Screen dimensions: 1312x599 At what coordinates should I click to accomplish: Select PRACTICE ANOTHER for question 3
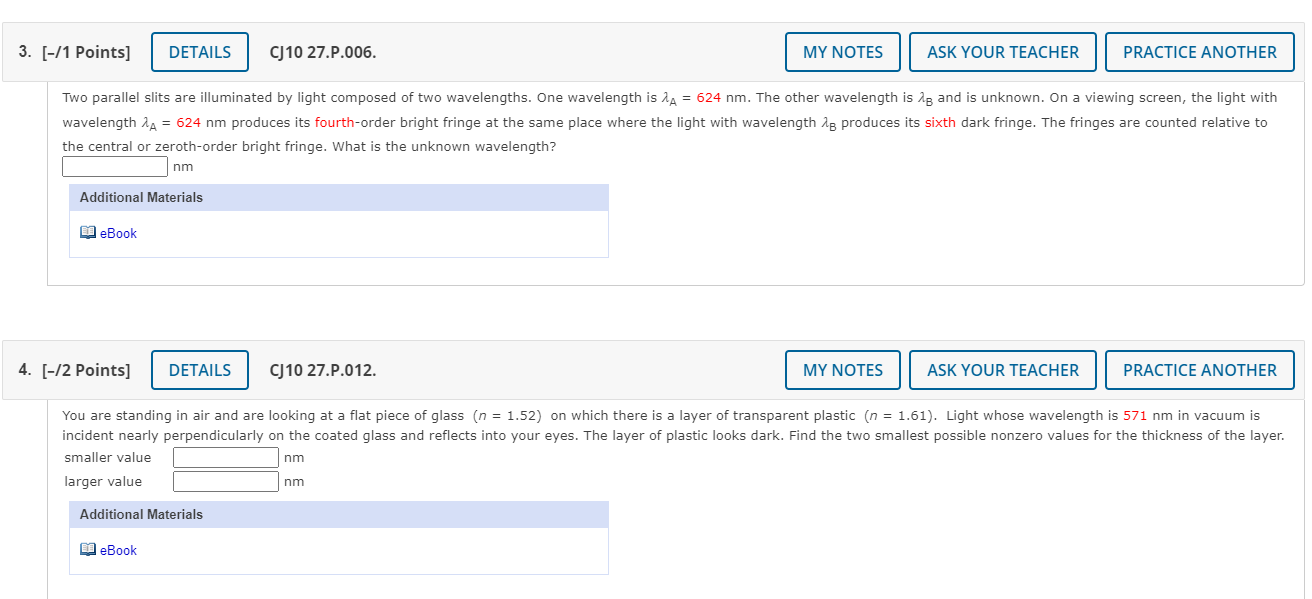(1199, 52)
